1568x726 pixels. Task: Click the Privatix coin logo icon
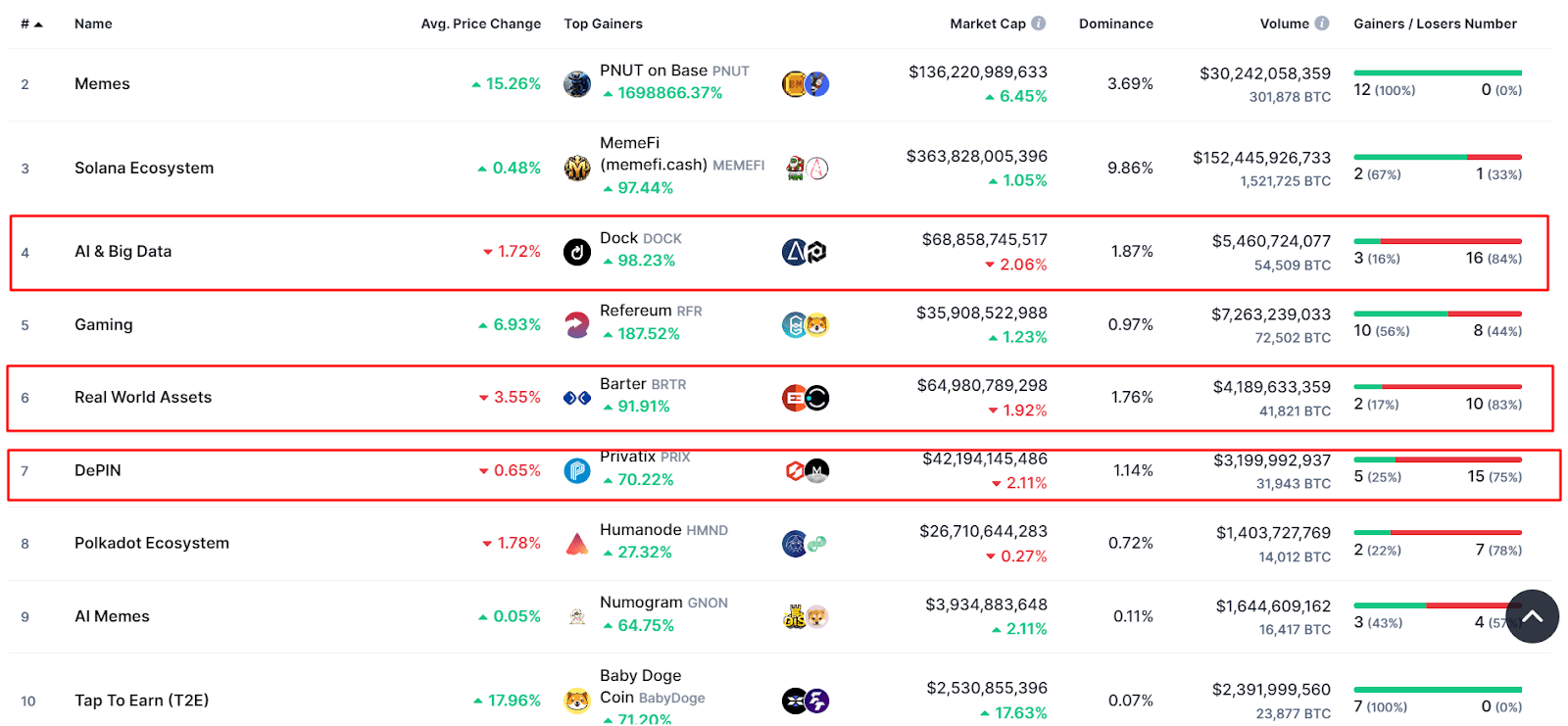click(x=577, y=471)
